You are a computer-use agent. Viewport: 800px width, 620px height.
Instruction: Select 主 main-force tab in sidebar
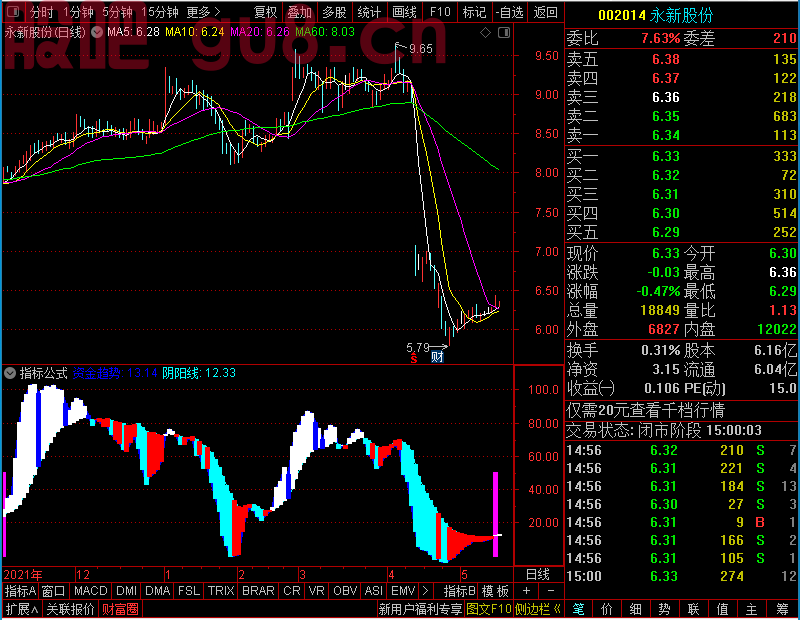(752, 609)
